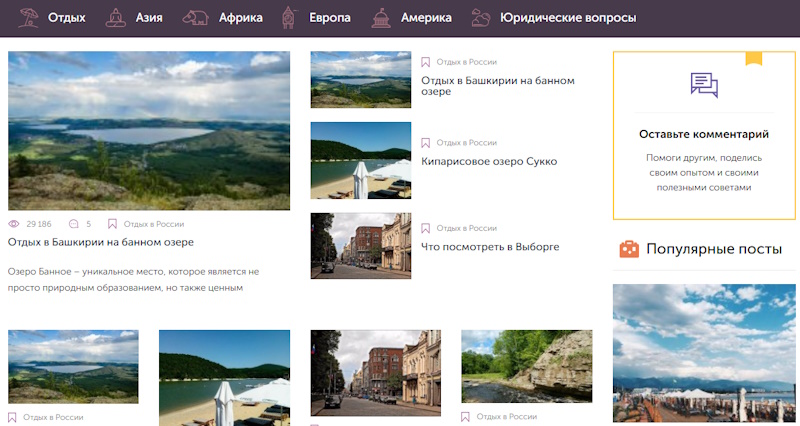The image size is (800, 426).
Task: Open the article Что посмотреть в Выборге
Action: coord(490,247)
